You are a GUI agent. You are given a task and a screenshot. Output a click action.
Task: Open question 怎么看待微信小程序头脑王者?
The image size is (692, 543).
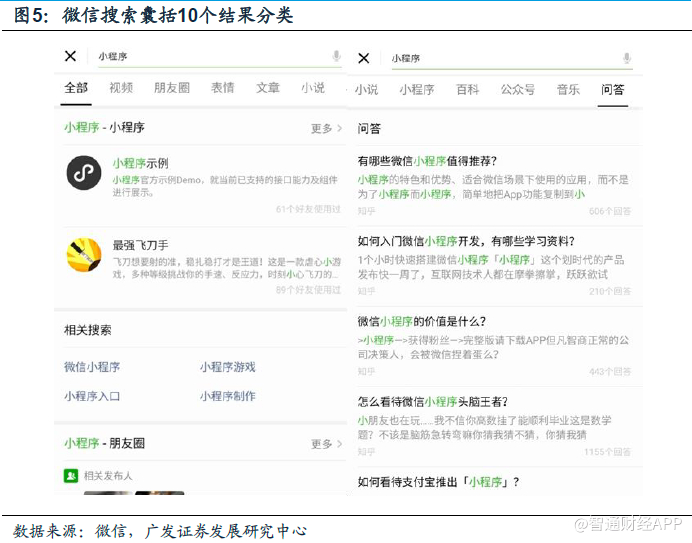click(432, 402)
